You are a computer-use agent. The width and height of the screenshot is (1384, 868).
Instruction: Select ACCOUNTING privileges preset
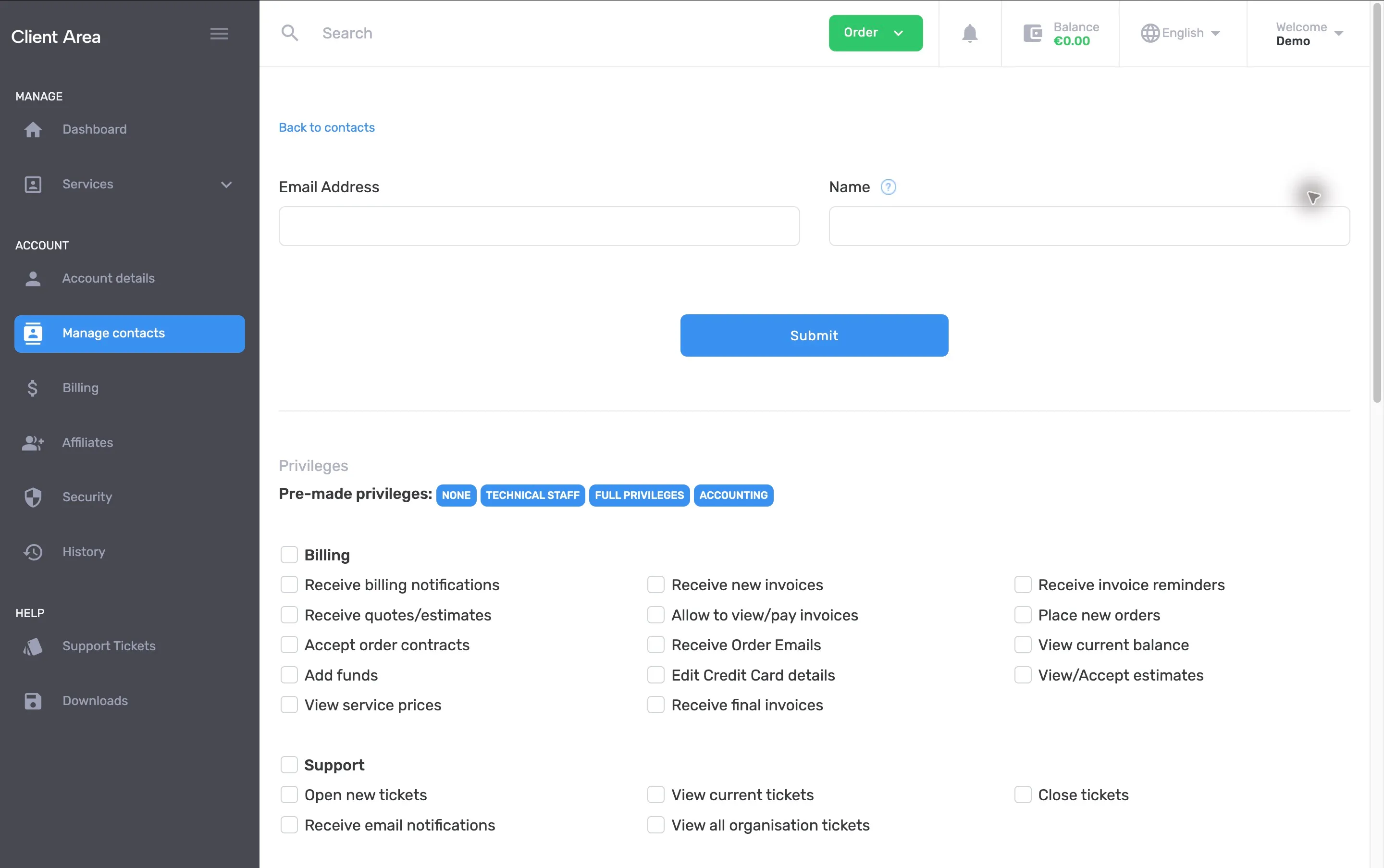(x=733, y=496)
